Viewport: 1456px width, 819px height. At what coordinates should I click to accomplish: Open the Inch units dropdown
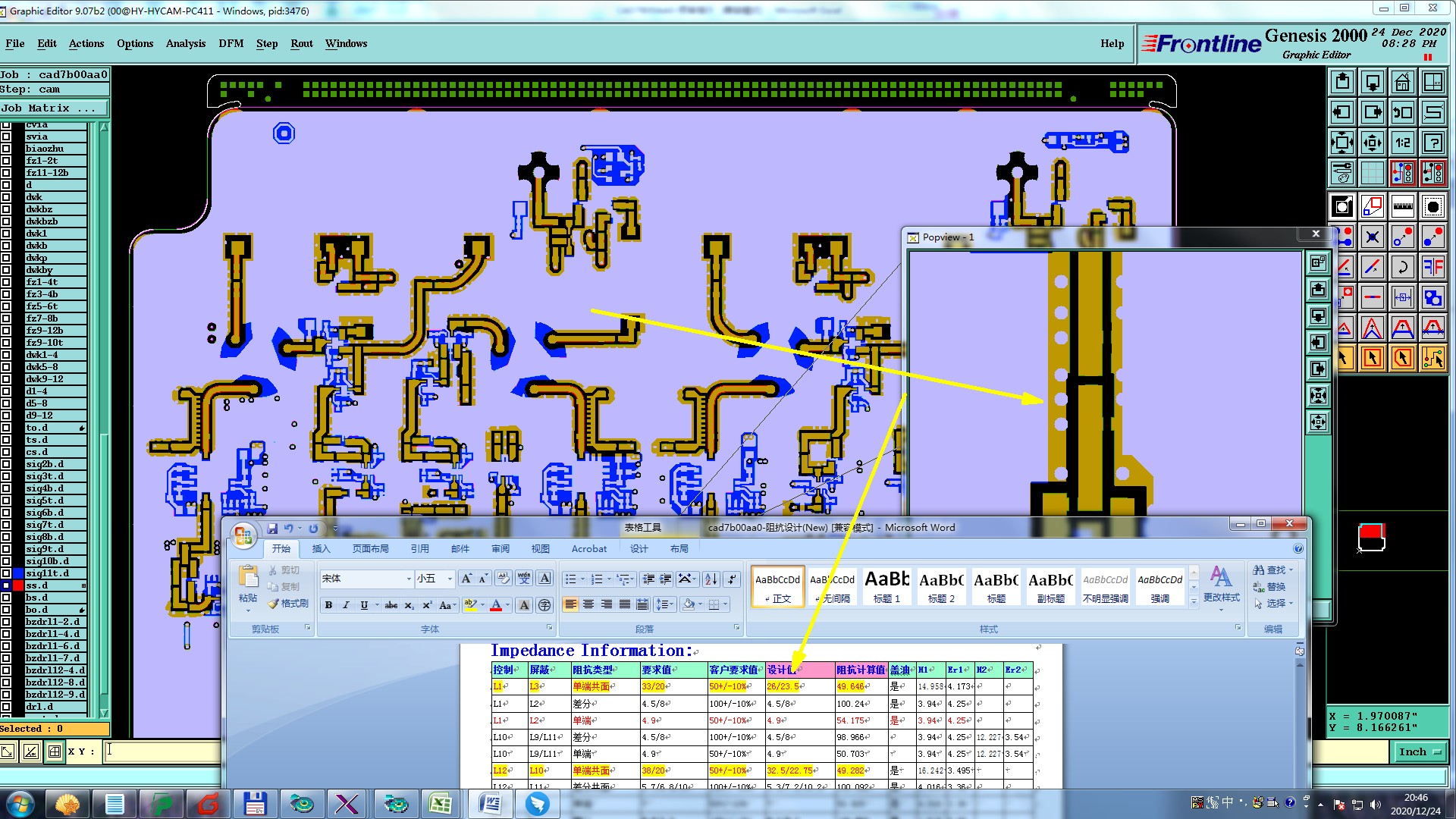click(1420, 752)
